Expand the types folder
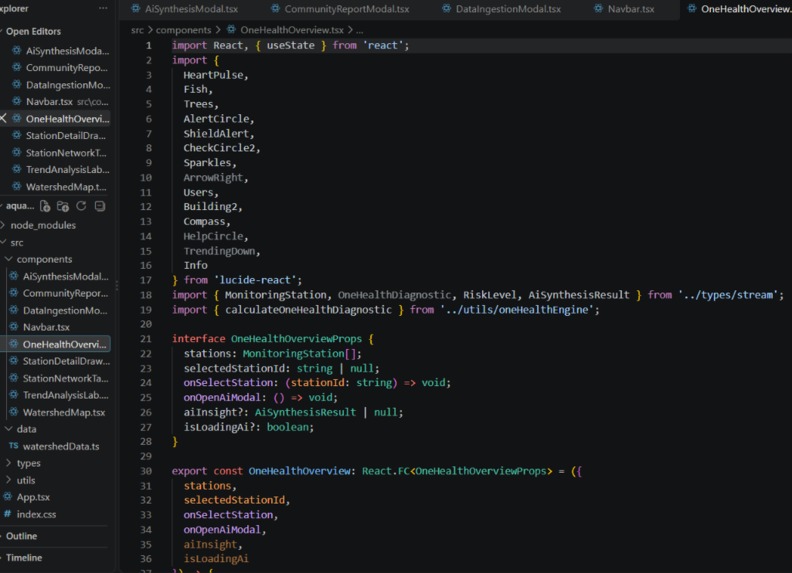Image resolution: width=792 pixels, height=573 pixels. point(28,463)
